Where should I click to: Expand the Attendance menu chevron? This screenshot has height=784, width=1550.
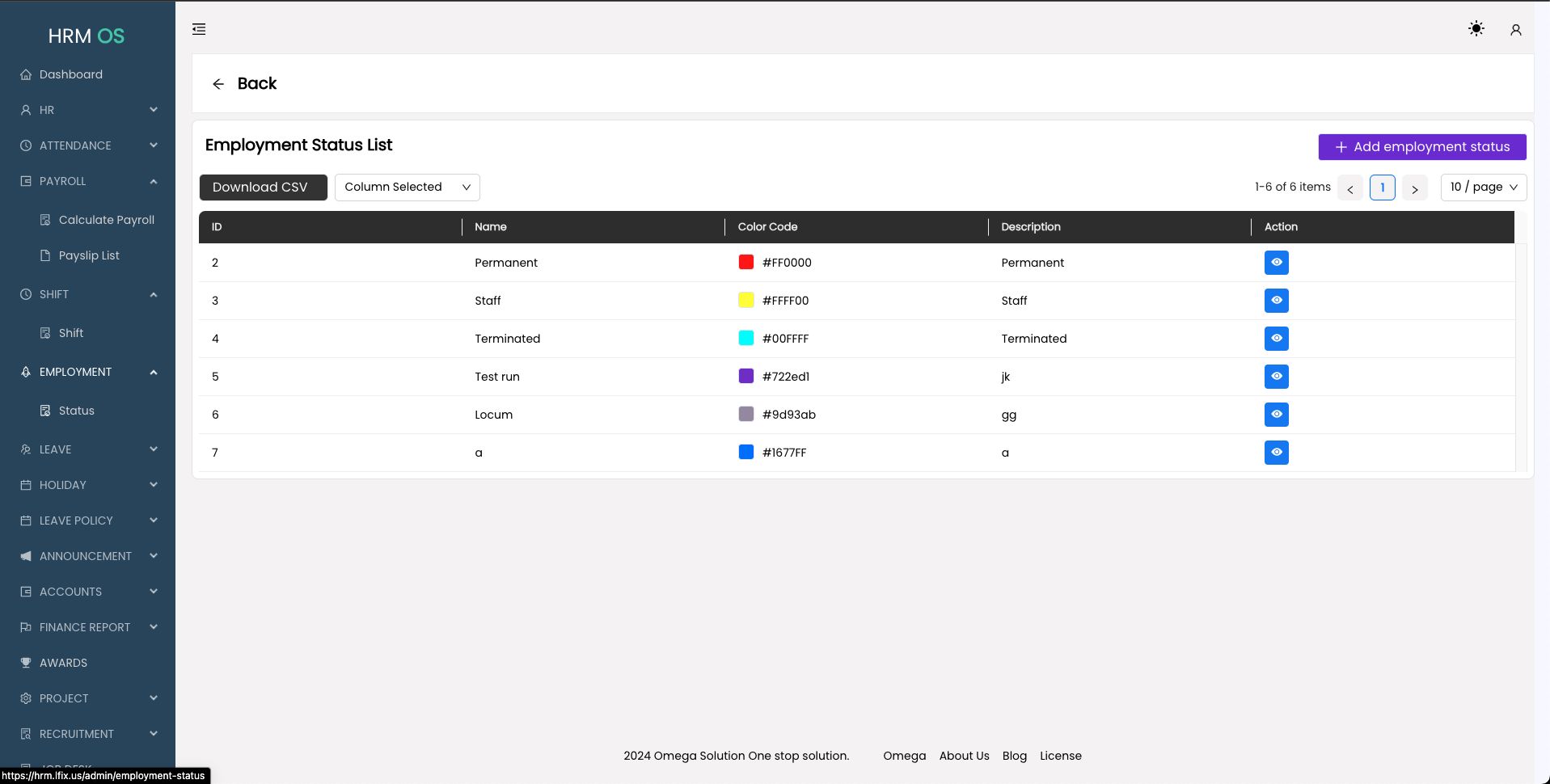click(154, 145)
